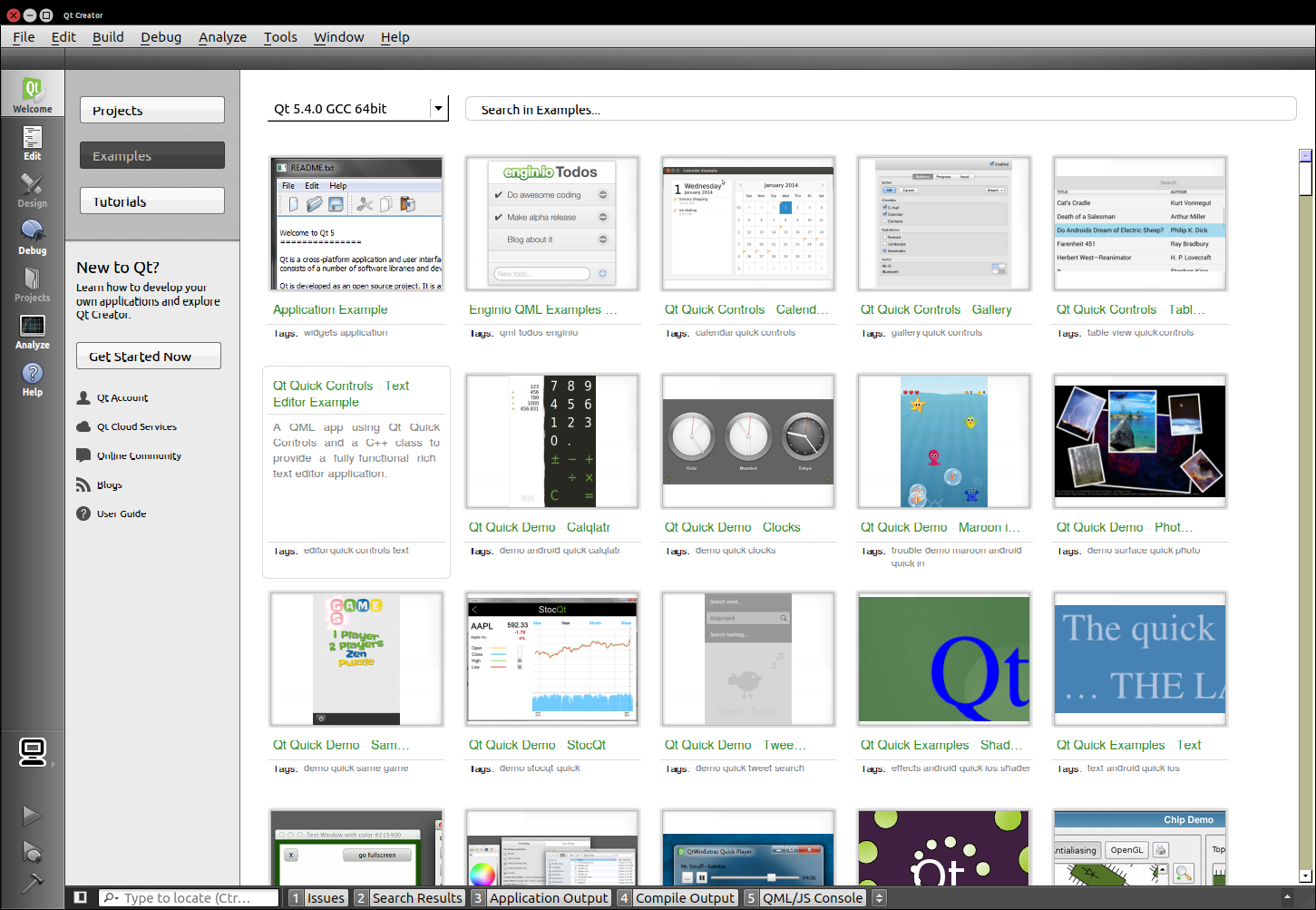Image resolution: width=1316 pixels, height=910 pixels.
Task: Open the Edit menu in the menu bar
Action: [x=63, y=37]
